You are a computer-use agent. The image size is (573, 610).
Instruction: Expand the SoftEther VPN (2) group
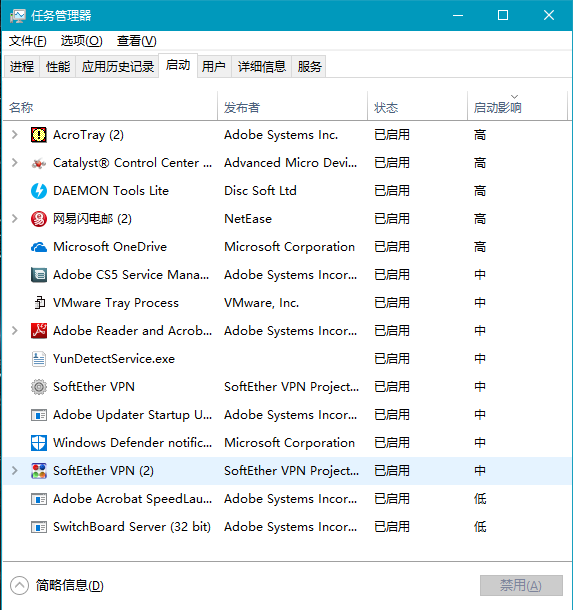click(x=15, y=471)
